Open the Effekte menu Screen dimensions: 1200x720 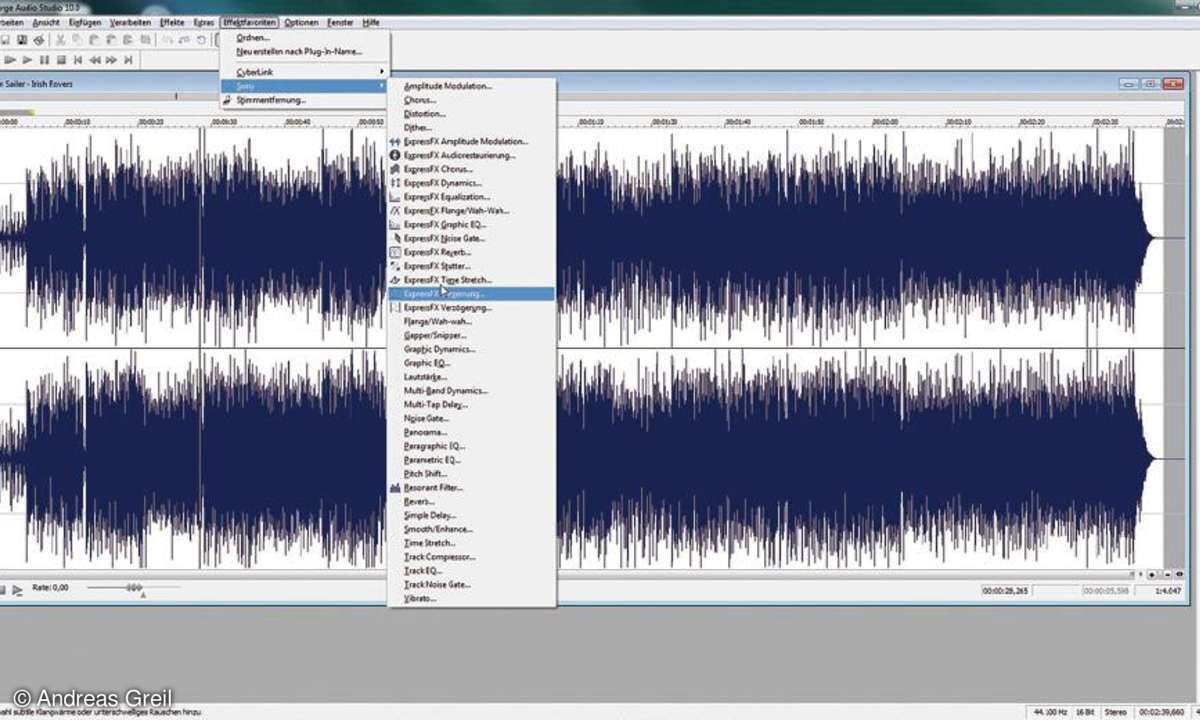coord(172,22)
